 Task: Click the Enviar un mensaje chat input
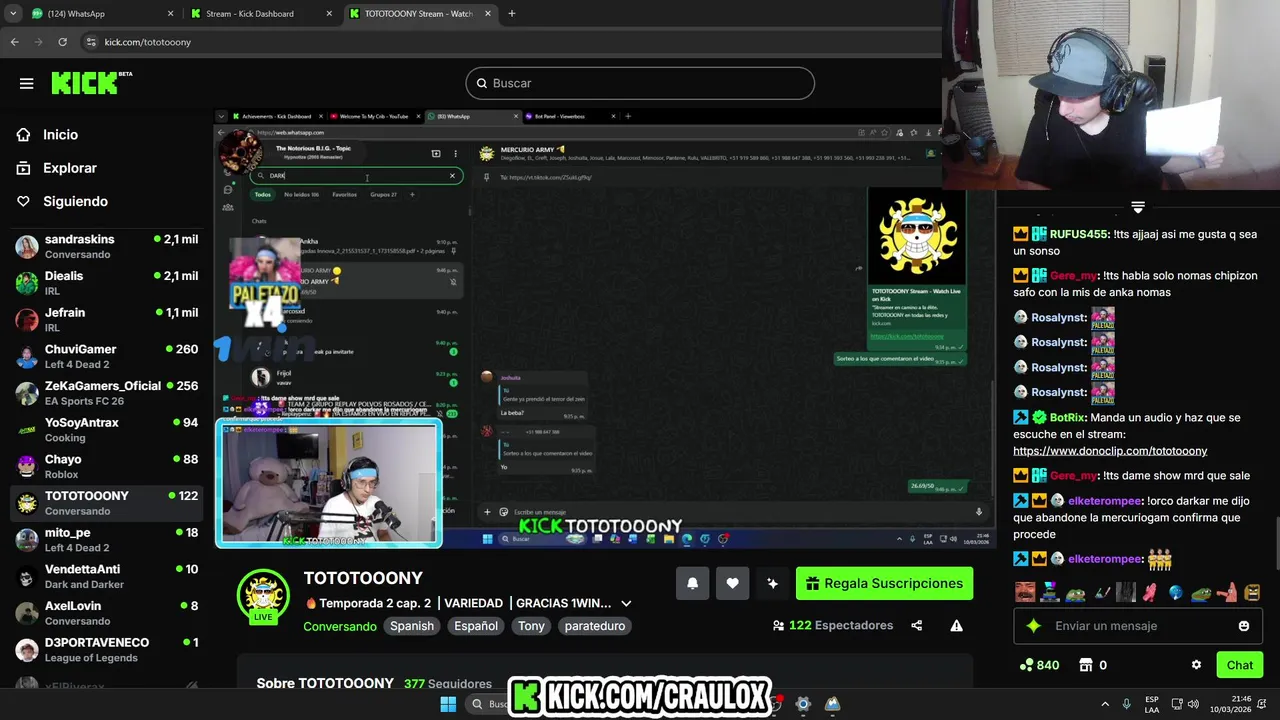(1138, 626)
